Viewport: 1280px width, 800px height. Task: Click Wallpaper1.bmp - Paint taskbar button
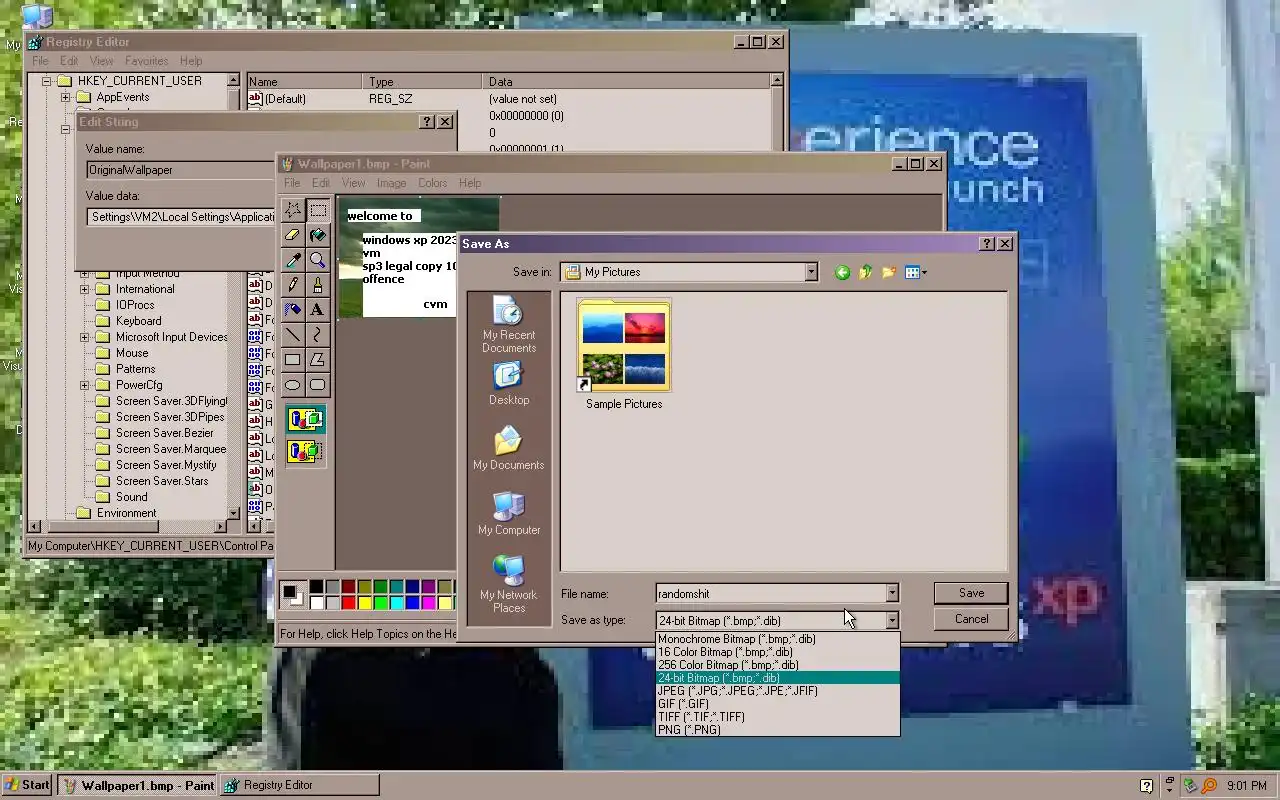[x=138, y=785]
